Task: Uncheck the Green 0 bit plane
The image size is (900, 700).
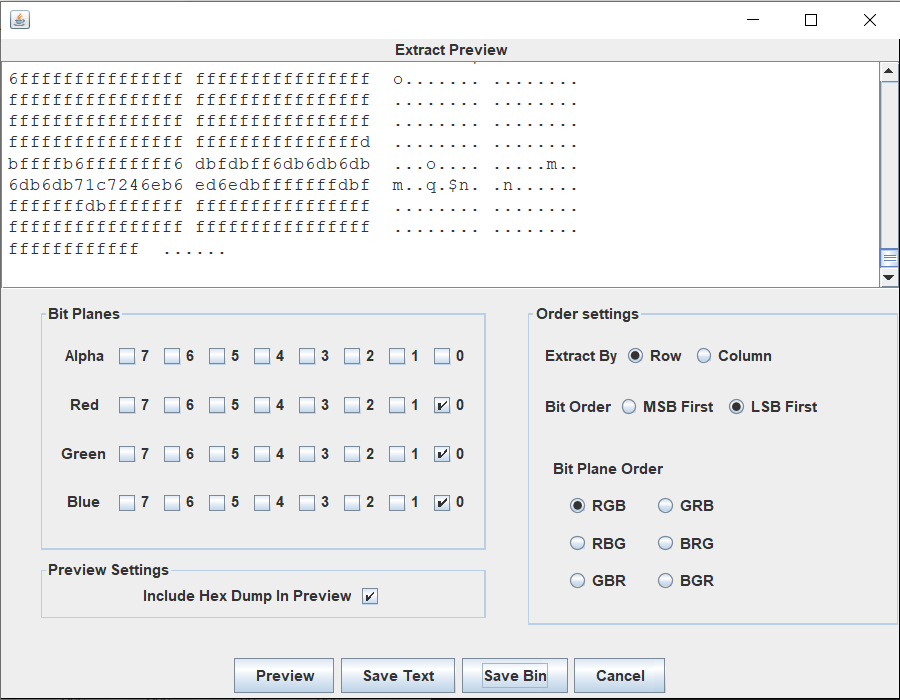Action: 441,454
